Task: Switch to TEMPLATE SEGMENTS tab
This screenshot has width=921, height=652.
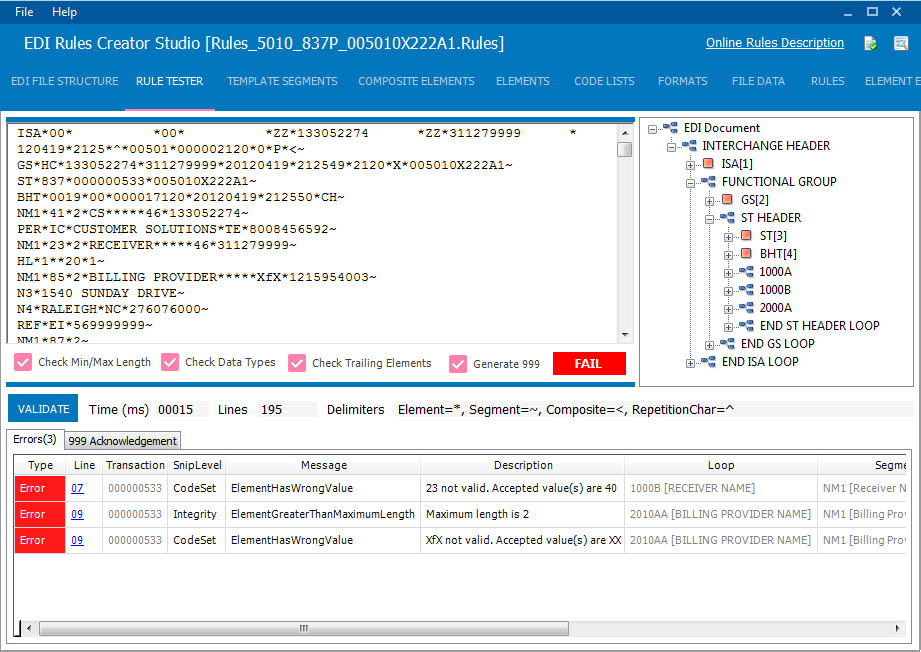Action: tap(283, 81)
